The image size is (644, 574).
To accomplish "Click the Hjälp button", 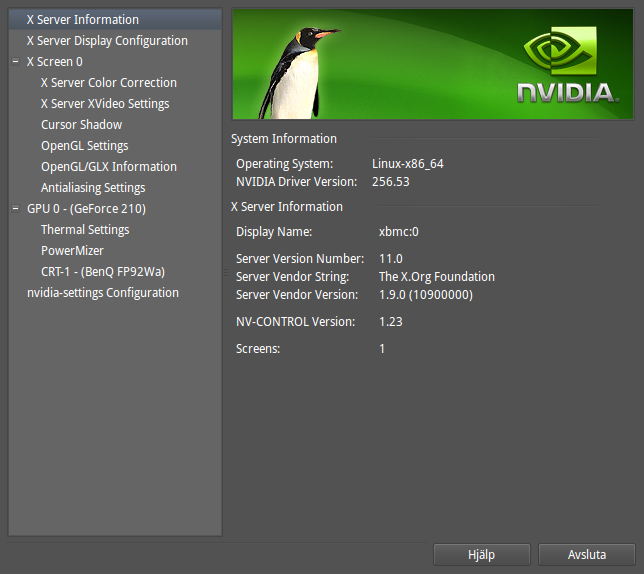I will pos(482,555).
